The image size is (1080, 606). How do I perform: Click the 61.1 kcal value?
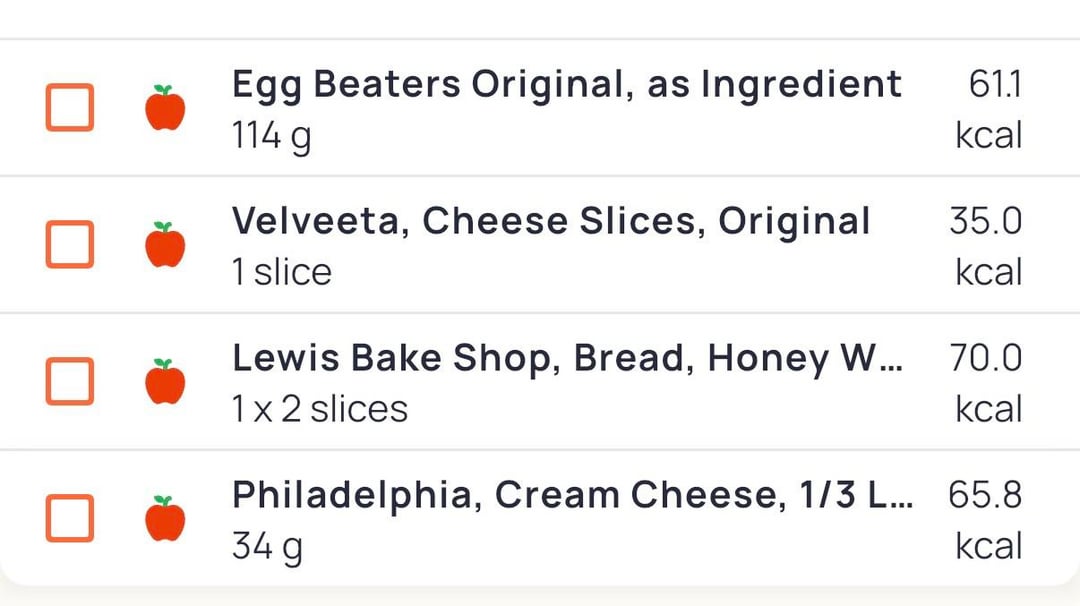point(990,110)
